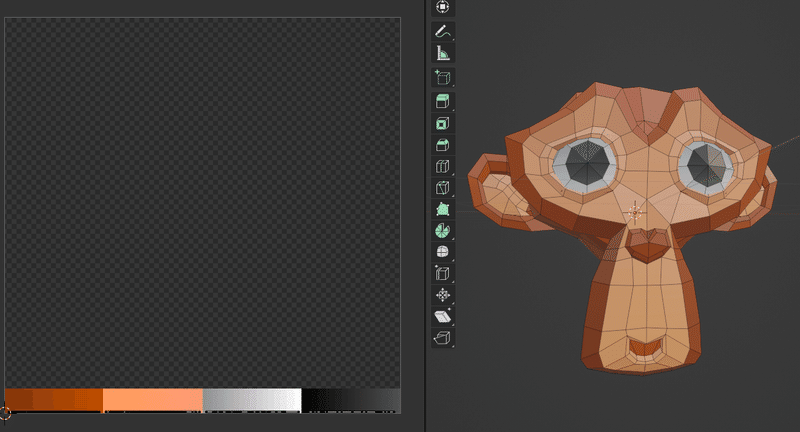The image size is (800, 432).
Task: Click the 2D cursor in the UV editor corner
Action: (5, 413)
